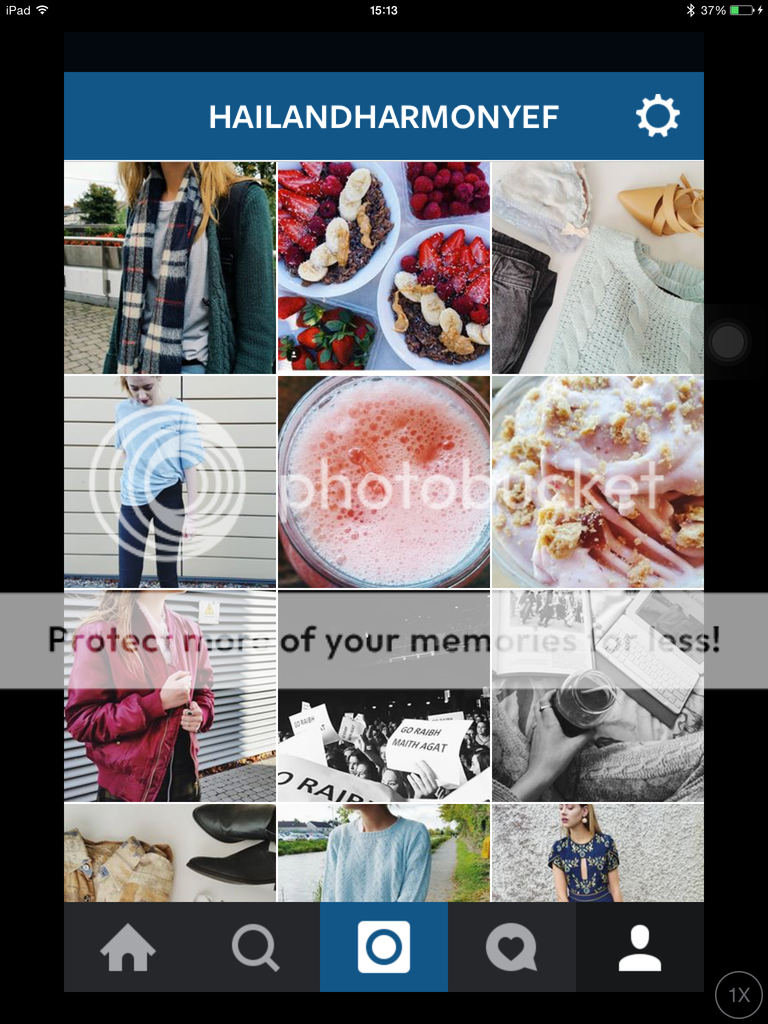Go to the Home feed tab
Screen dimensions: 768x1024
point(128,947)
